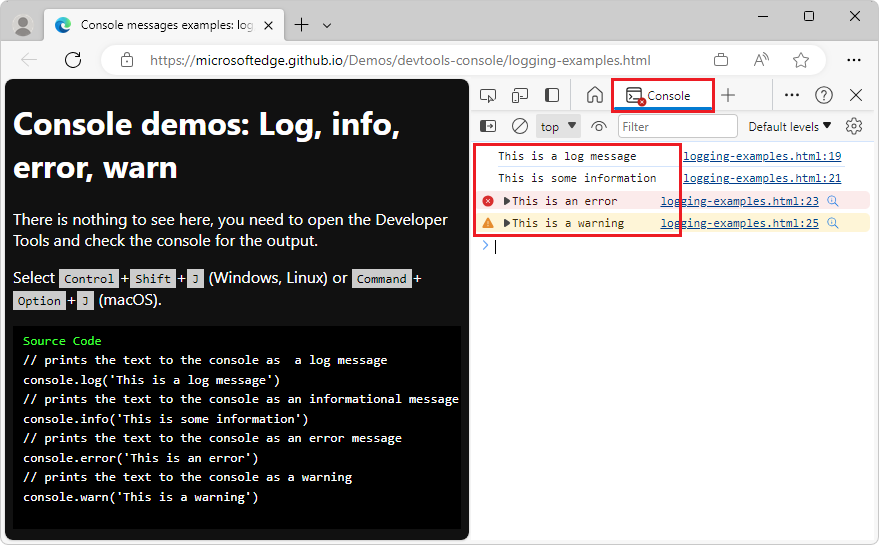
Task: Start Read aloud
Action: point(761,59)
